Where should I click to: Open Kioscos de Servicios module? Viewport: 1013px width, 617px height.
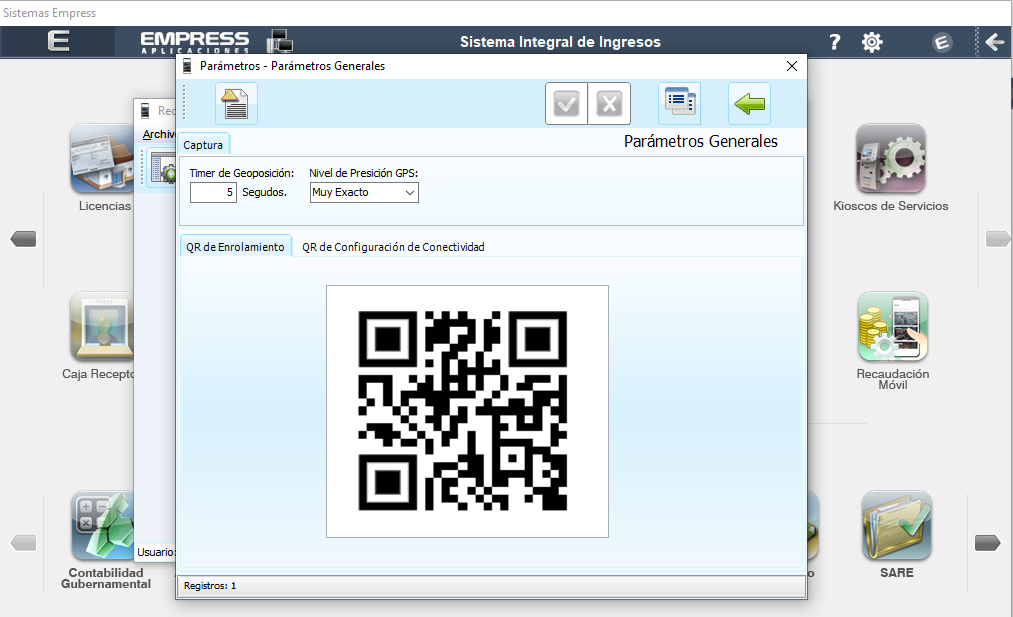point(890,160)
